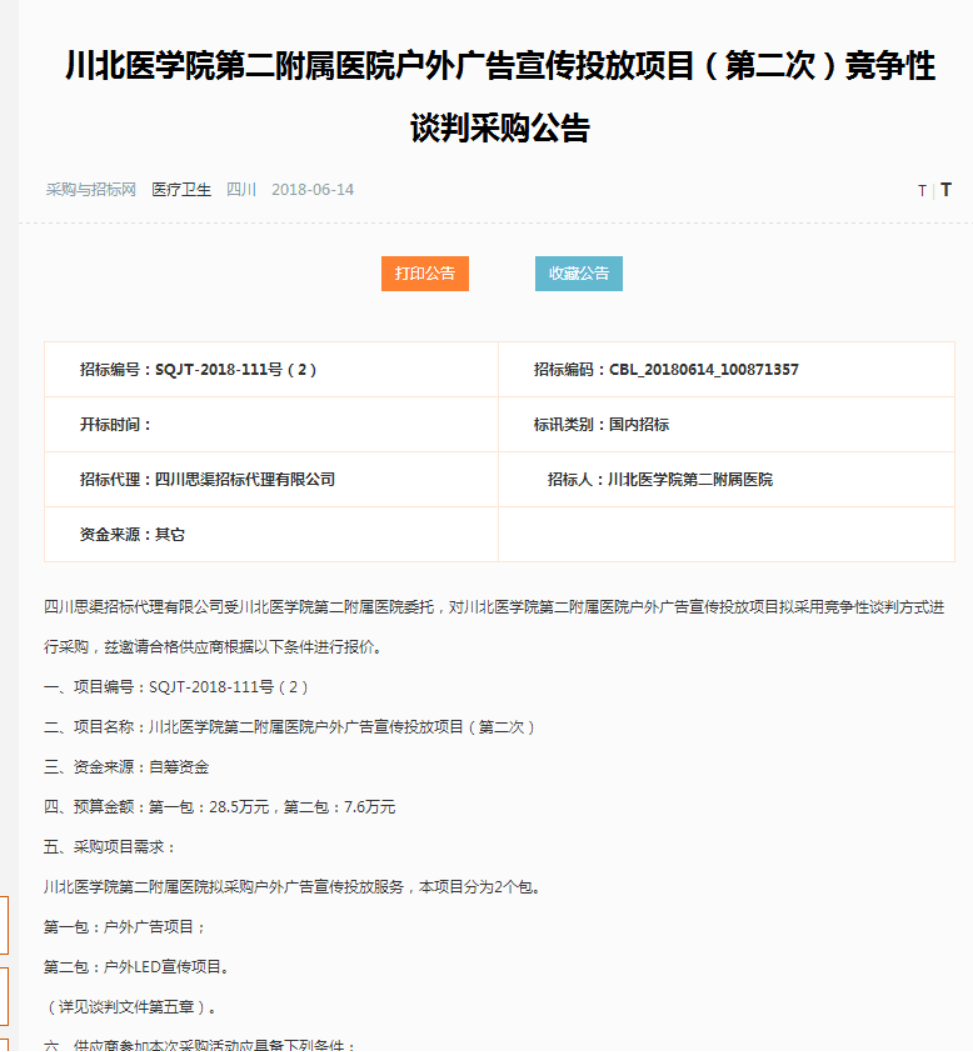Click 招标代理：四川思渠招标代理有限公司 cell
973x1052 pixels.
[271, 480]
